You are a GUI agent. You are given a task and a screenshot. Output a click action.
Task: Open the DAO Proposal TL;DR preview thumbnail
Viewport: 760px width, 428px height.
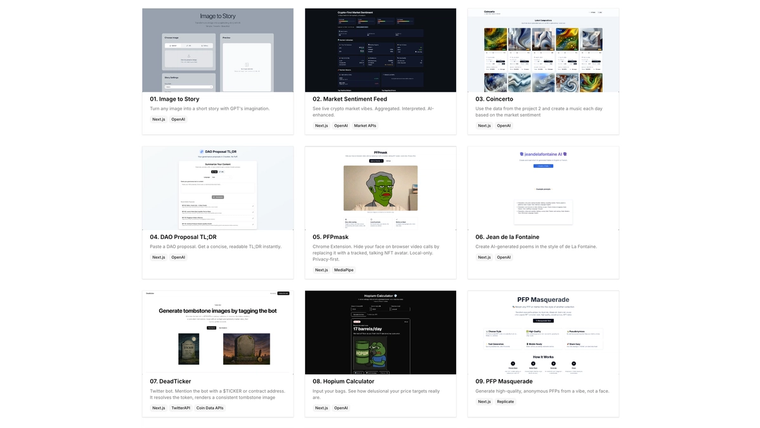(x=218, y=188)
